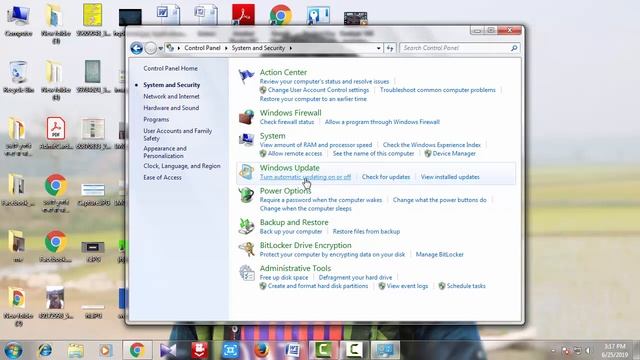The height and width of the screenshot is (360, 640).
Task: Expand the arrow after Control Panel breadcrumb
Action: [x=226, y=48]
